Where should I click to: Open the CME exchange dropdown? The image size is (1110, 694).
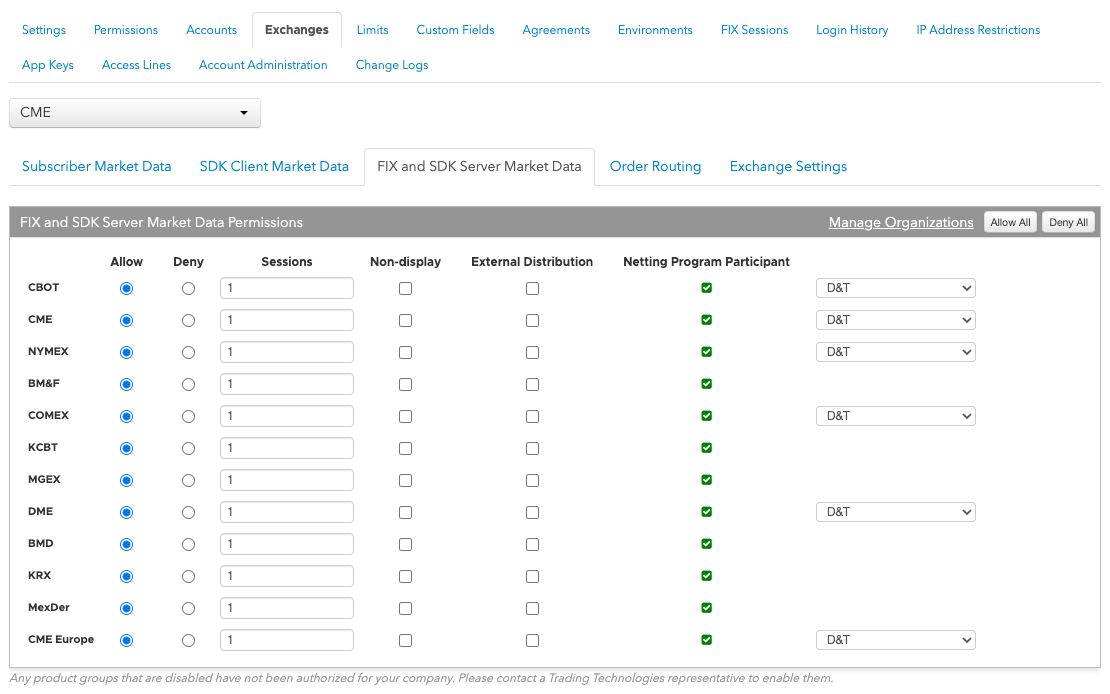(x=135, y=113)
